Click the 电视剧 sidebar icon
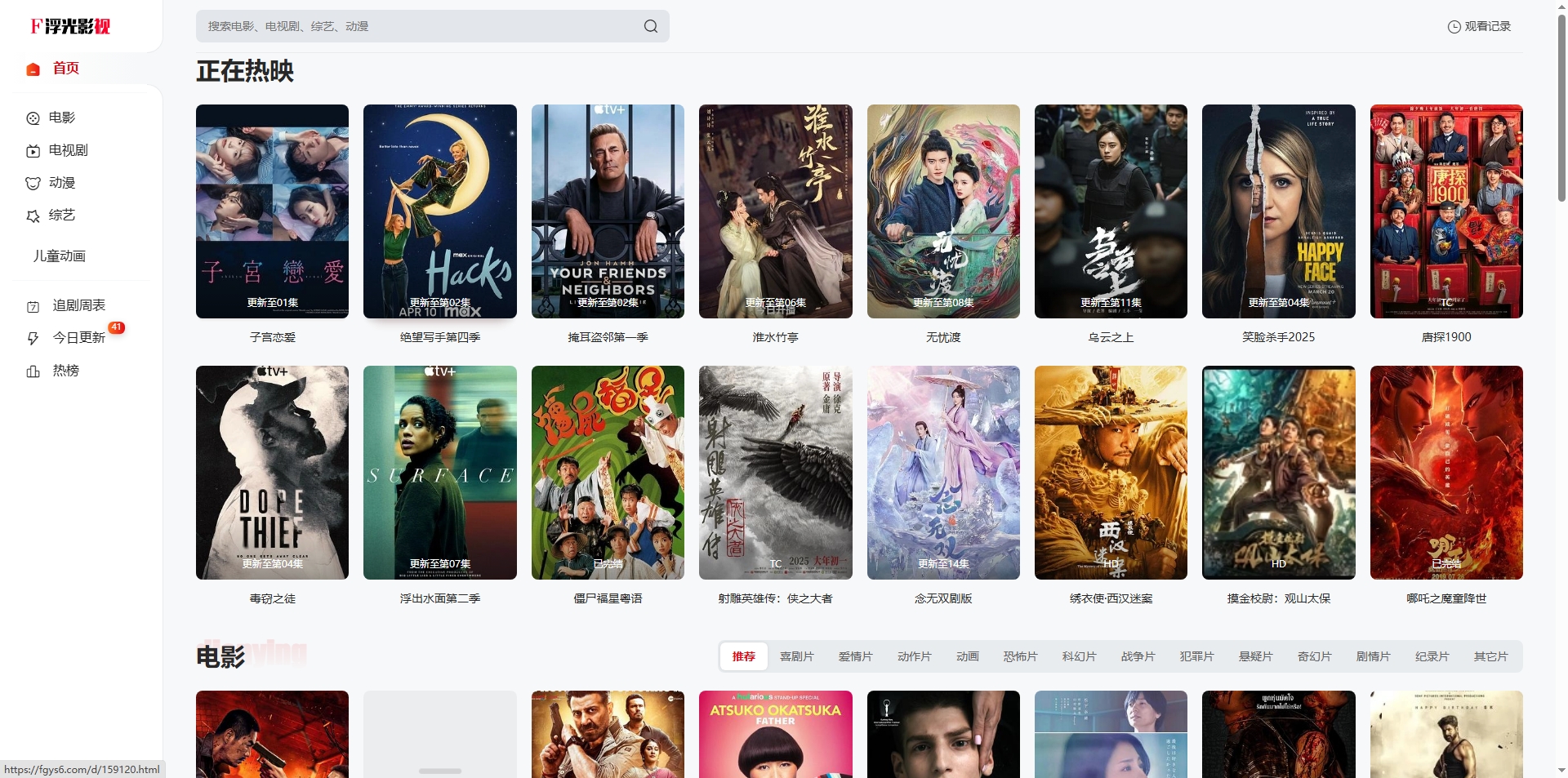This screenshot has width=1568, height=778. point(33,151)
